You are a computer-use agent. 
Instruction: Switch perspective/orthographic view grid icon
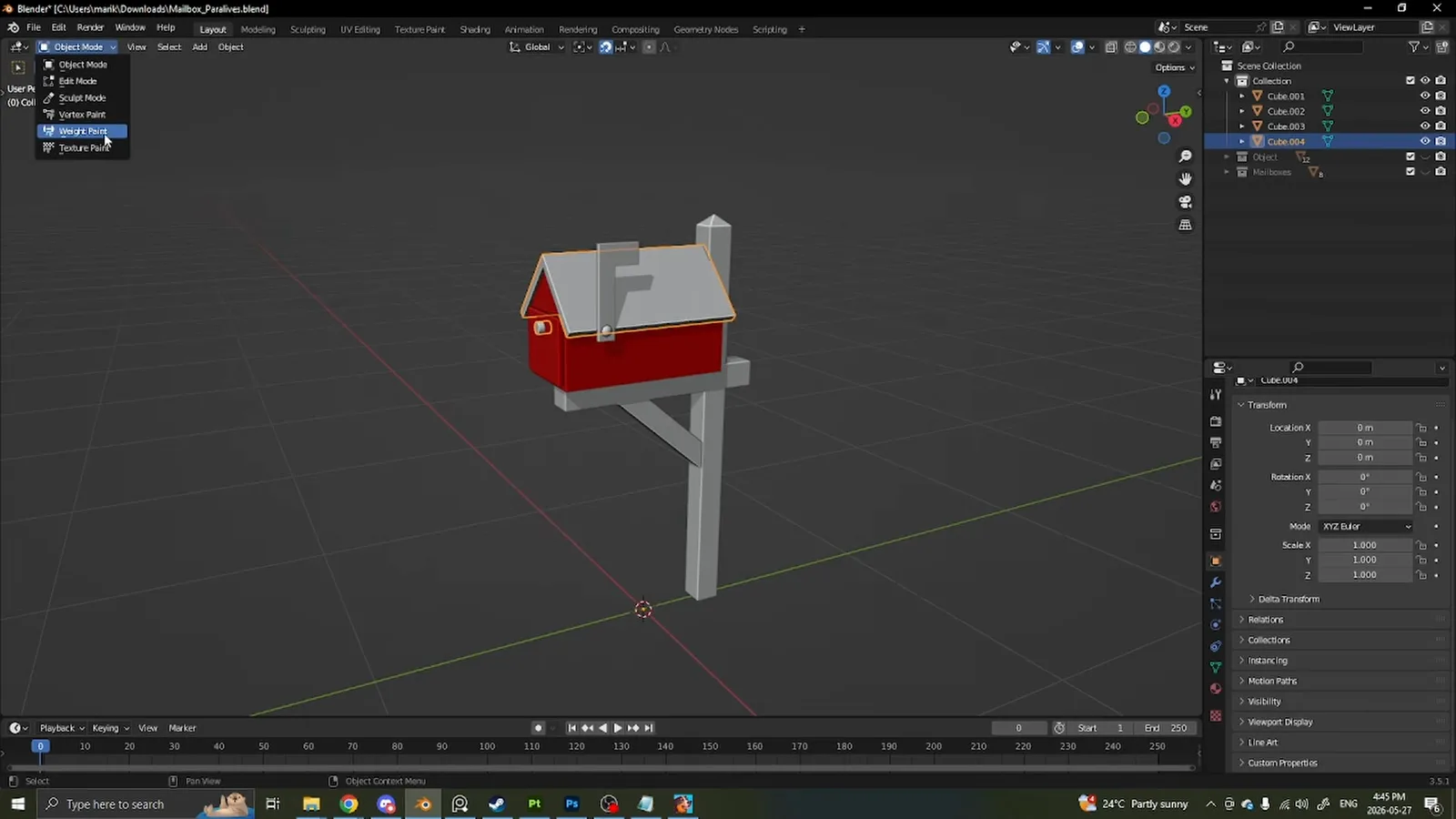click(1185, 225)
